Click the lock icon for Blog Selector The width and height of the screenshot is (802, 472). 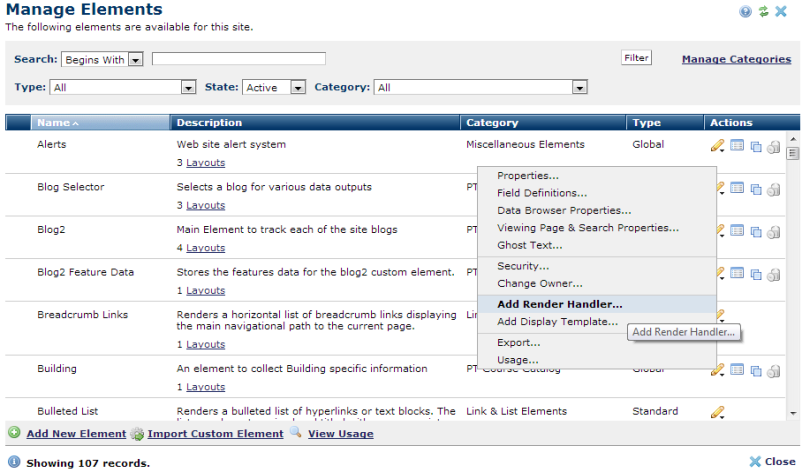click(x=774, y=189)
